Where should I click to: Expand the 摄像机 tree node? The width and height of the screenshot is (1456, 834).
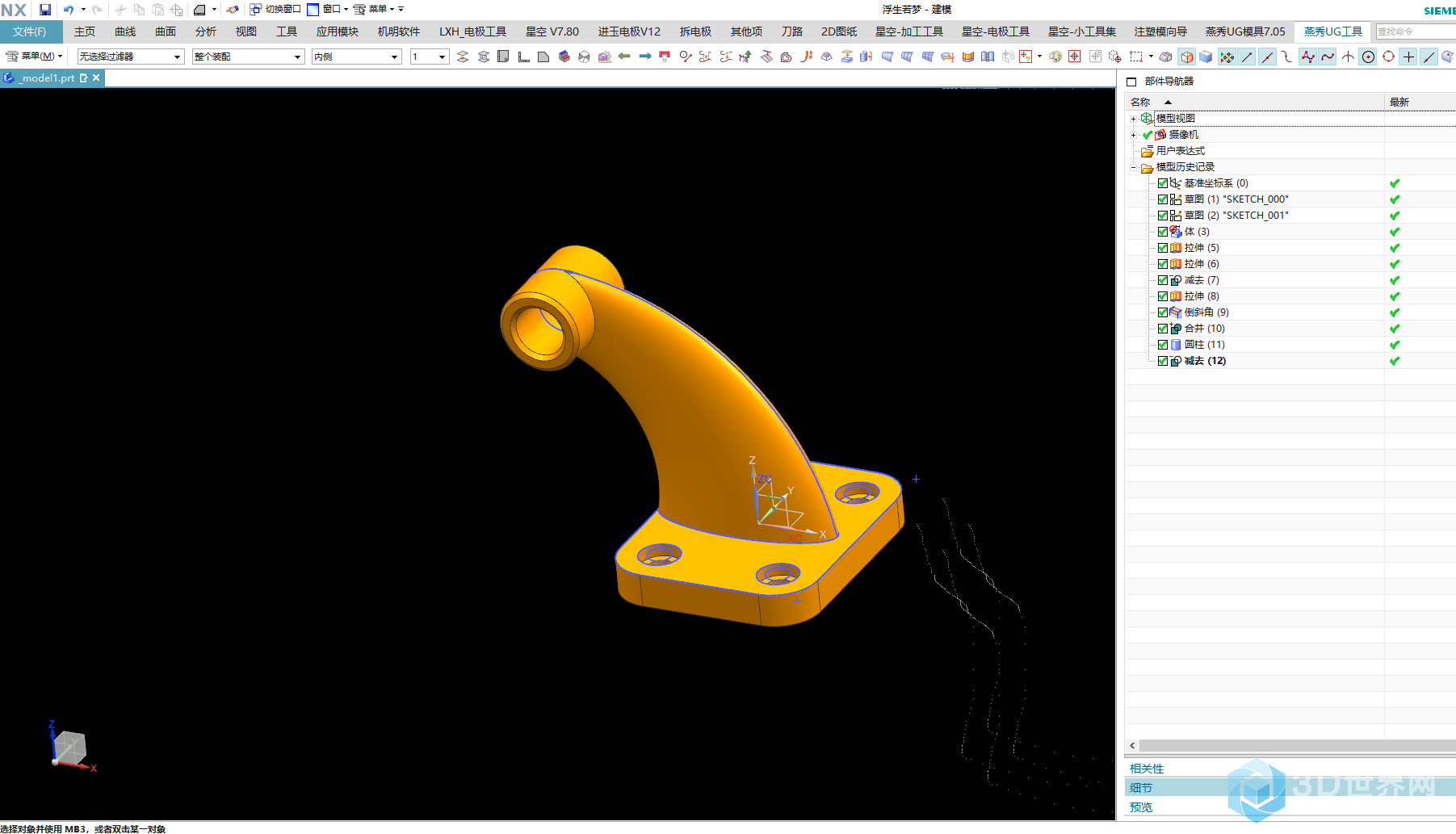click(1133, 135)
